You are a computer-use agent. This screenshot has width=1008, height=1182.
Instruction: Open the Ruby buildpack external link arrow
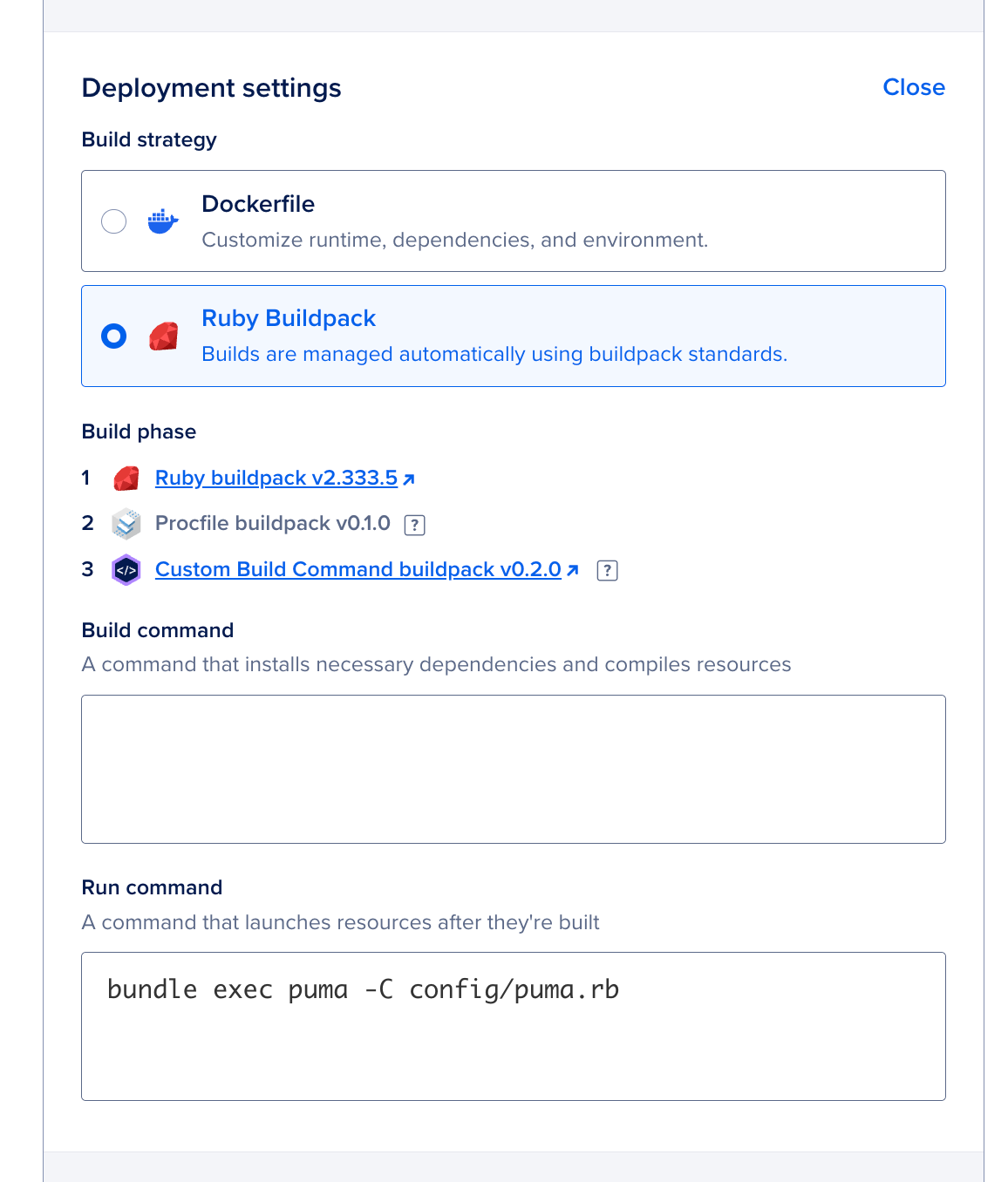coord(408,479)
